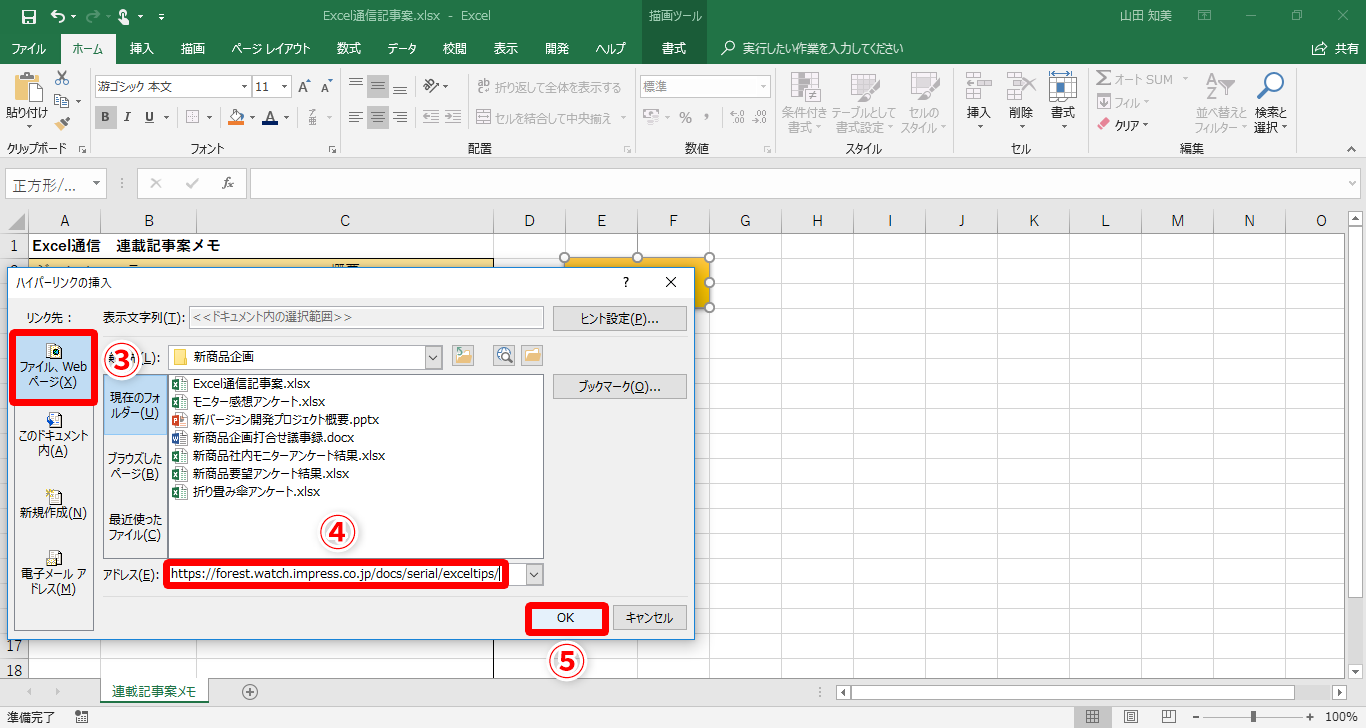Toggle Italic formatting
Image resolution: width=1366 pixels, height=728 pixels.
click(x=128, y=117)
